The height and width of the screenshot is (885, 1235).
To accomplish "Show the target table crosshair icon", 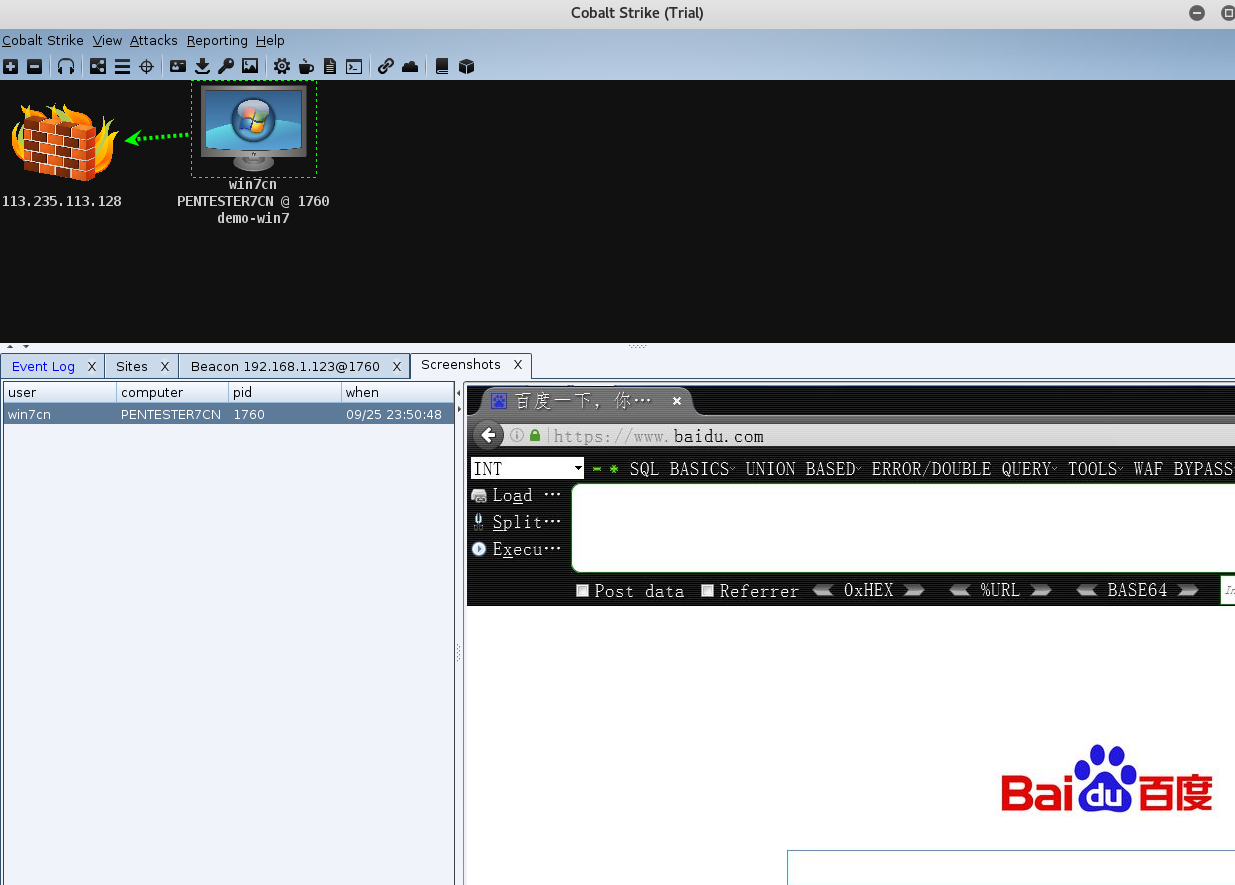I will point(146,67).
